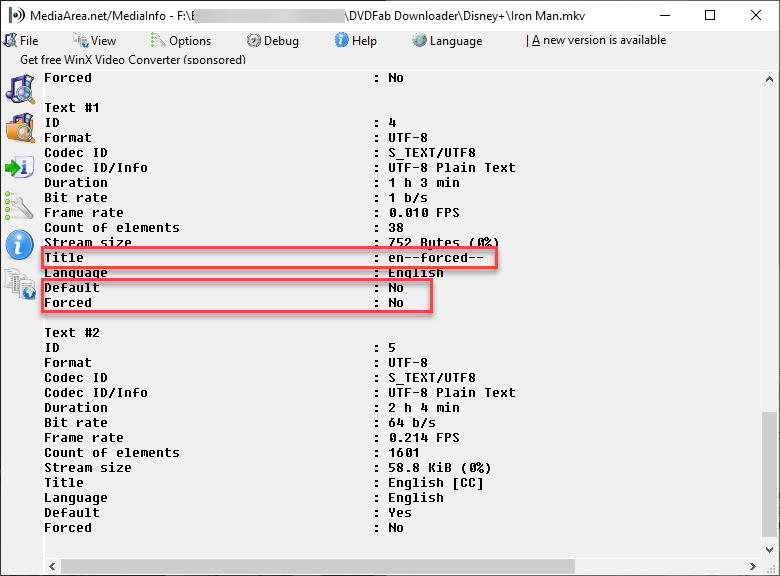The width and height of the screenshot is (780, 576).
Task: Click the MediaInfo app icon in title bar
Action: (x=16, y=15)
